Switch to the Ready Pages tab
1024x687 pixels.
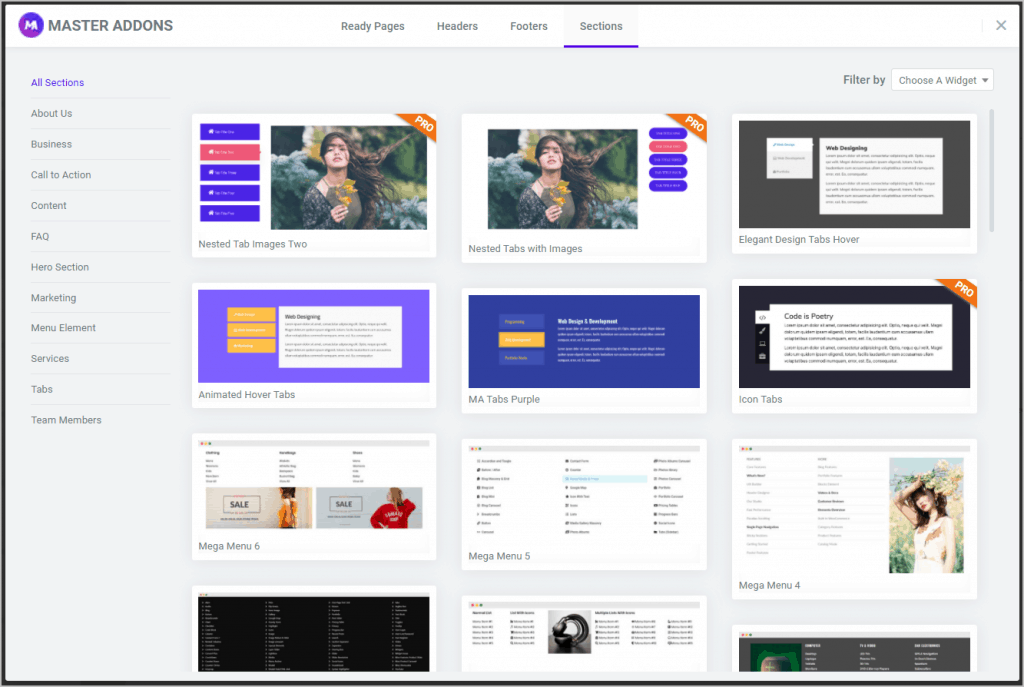click(372, 26)
